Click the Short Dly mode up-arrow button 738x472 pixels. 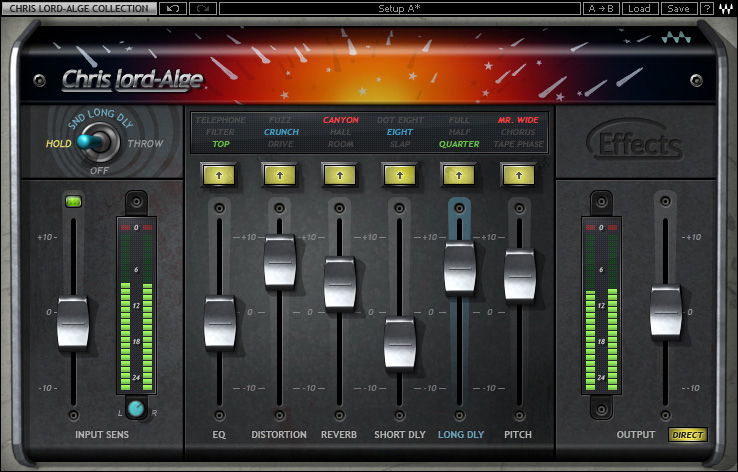400,176
